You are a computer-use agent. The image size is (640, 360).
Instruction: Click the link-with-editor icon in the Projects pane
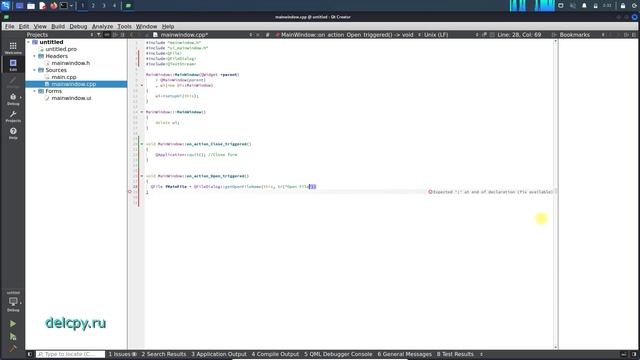pyautogui.click(x=107, y=35)
